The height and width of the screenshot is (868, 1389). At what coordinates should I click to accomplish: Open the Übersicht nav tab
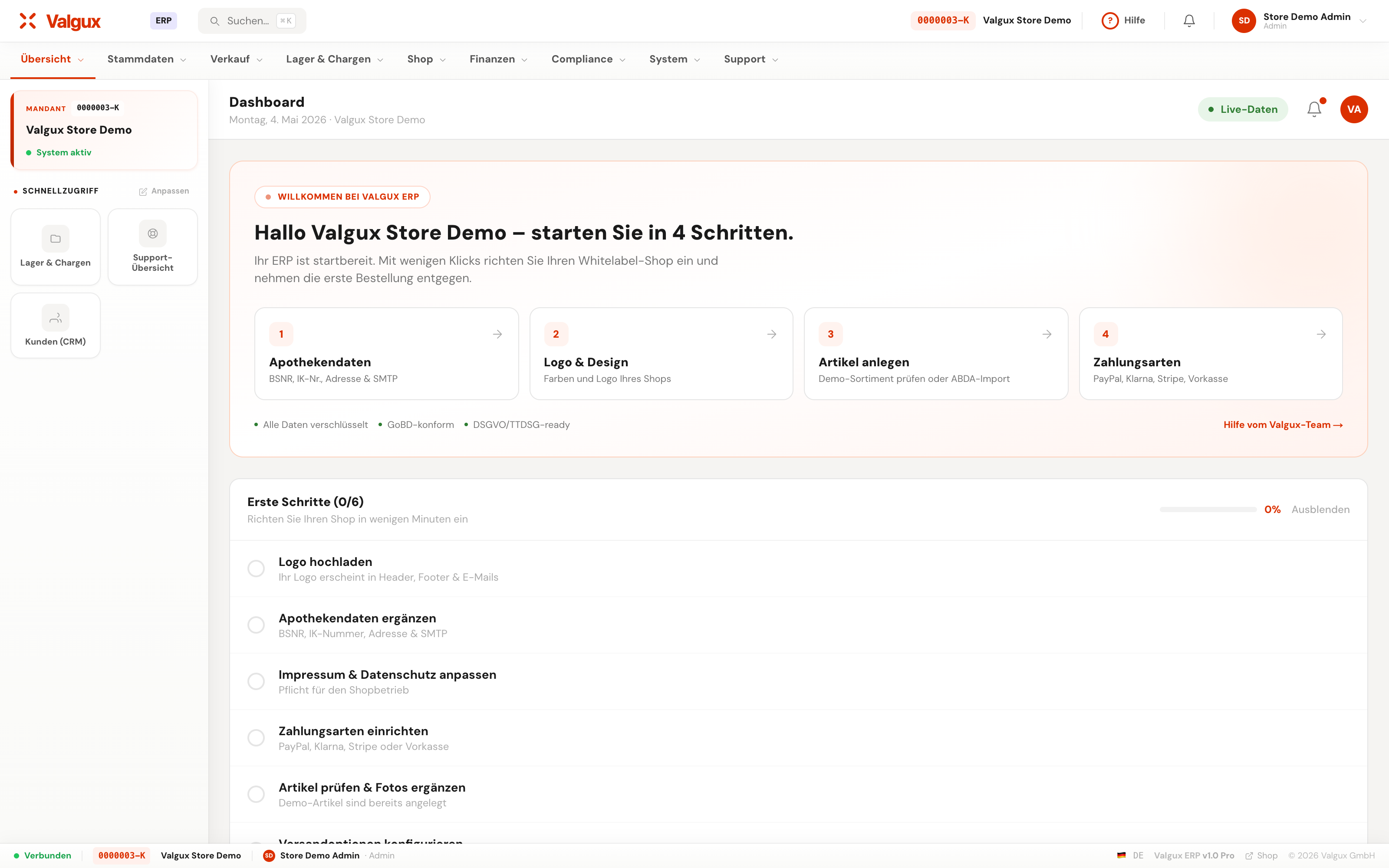pyautogui.click(x=53, y=59)
